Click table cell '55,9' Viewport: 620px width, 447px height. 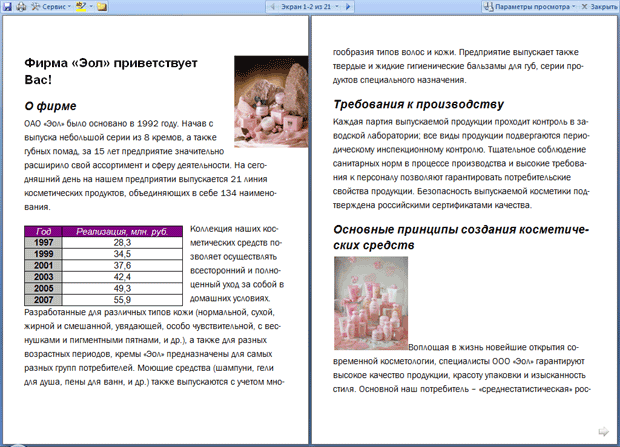[x=122, y=300]
